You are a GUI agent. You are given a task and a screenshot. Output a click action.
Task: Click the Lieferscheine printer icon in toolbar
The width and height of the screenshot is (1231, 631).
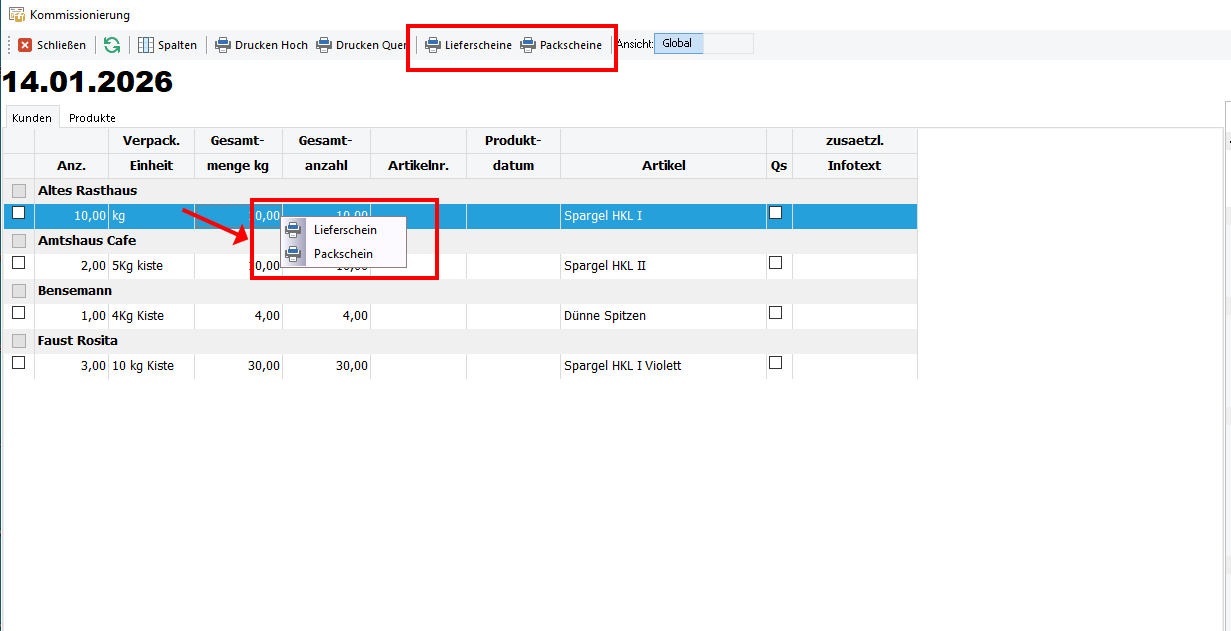433,45
